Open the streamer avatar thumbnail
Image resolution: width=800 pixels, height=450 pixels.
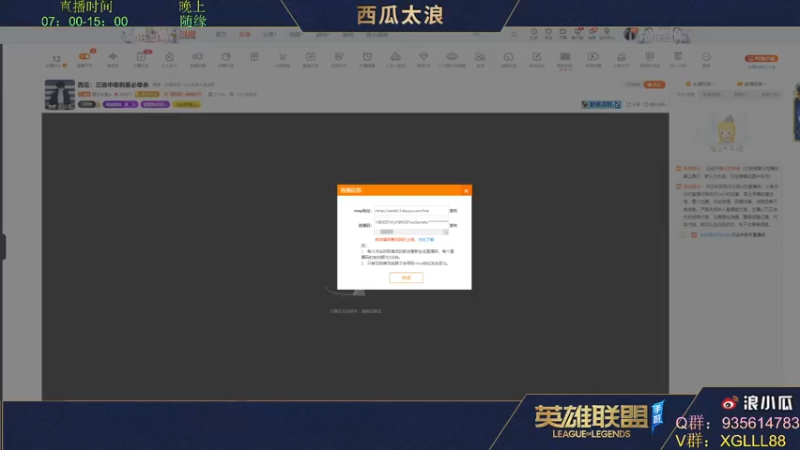pyautogui.click(x=60, y=94)
